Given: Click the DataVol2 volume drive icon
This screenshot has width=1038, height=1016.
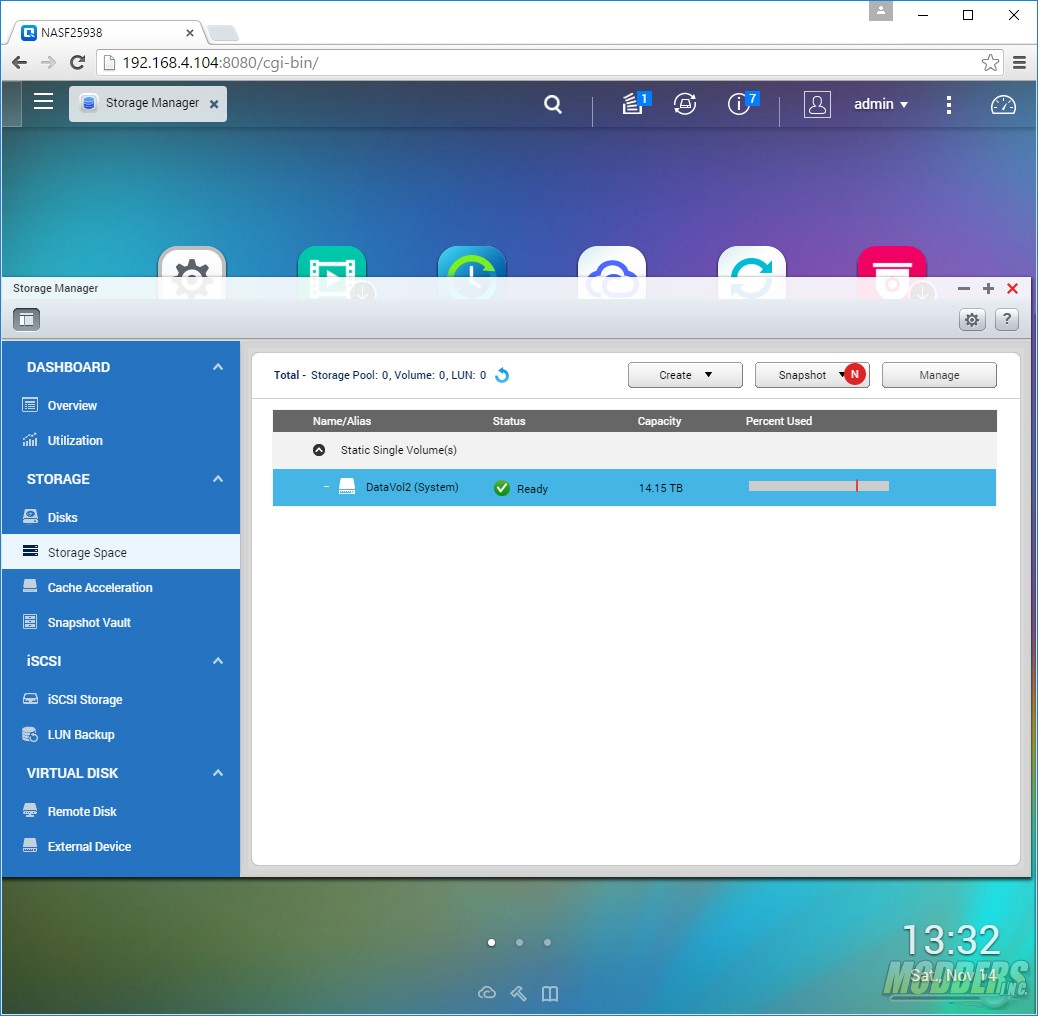Looking at the screenshot, I should [347, 486].
